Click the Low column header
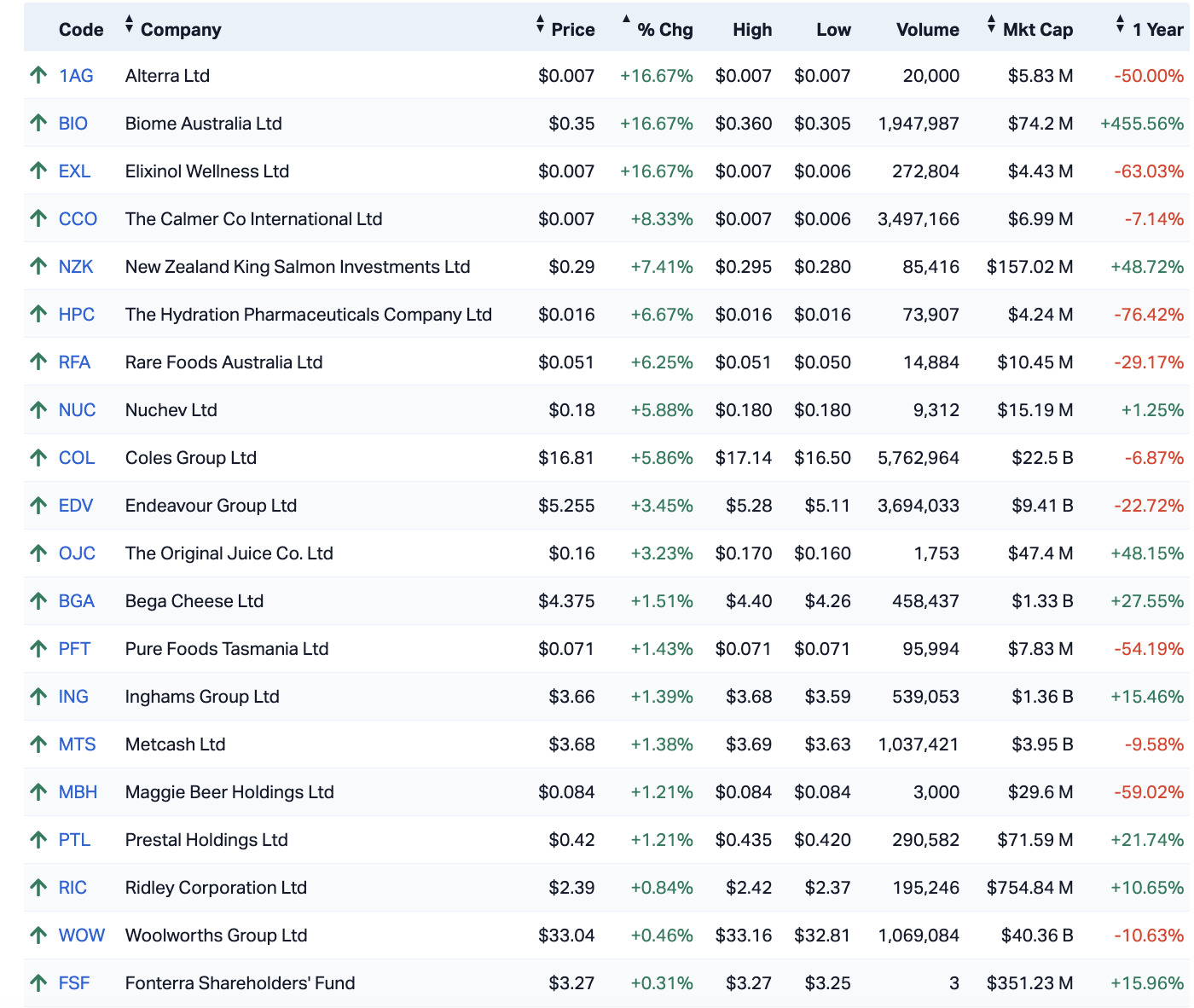The width and height of the screenshot is (1194, 1008). (x=833, y=29)
